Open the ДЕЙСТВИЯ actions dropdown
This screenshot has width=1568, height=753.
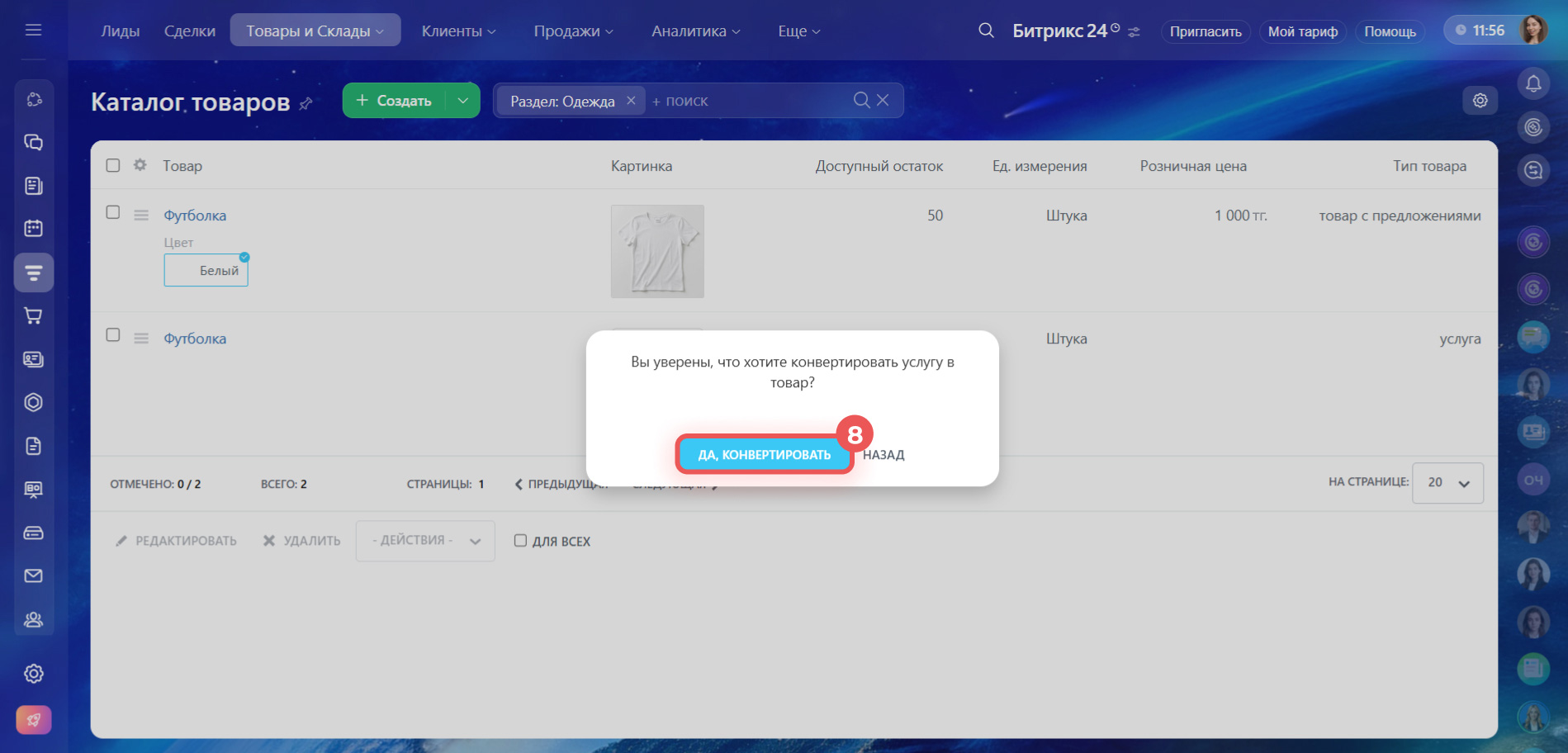coord(425,541)
